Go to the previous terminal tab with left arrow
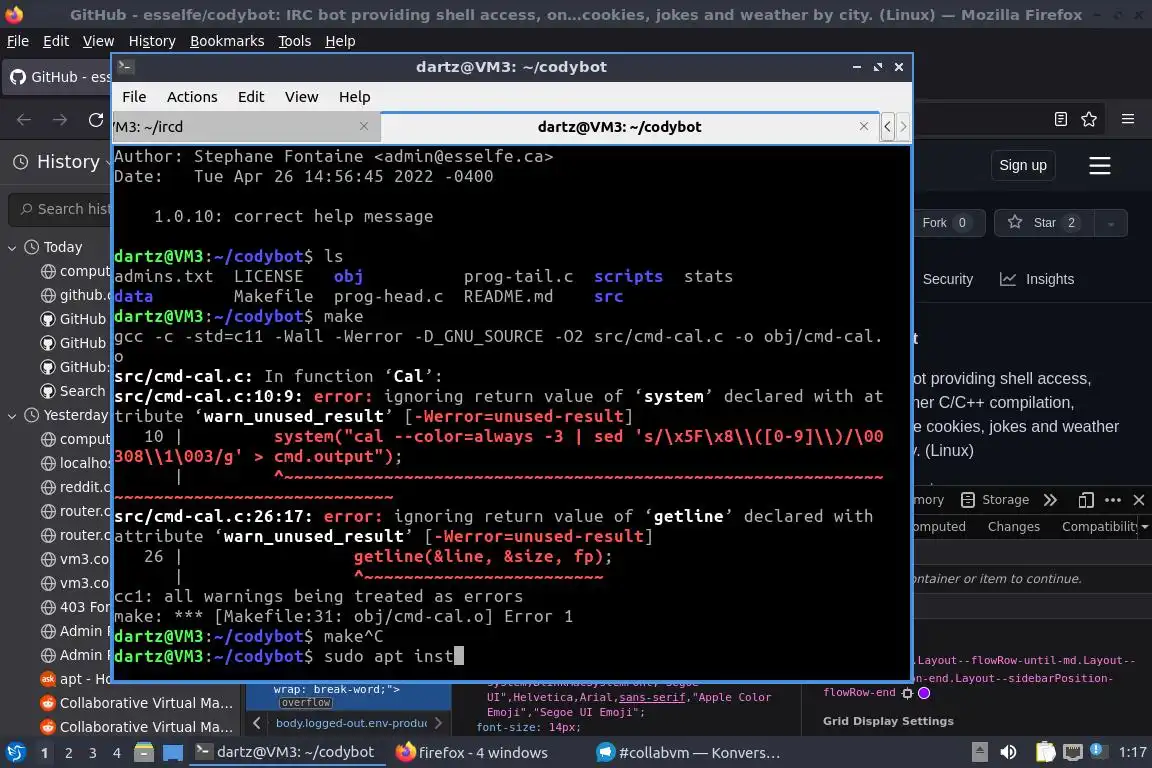 point(888,126)
